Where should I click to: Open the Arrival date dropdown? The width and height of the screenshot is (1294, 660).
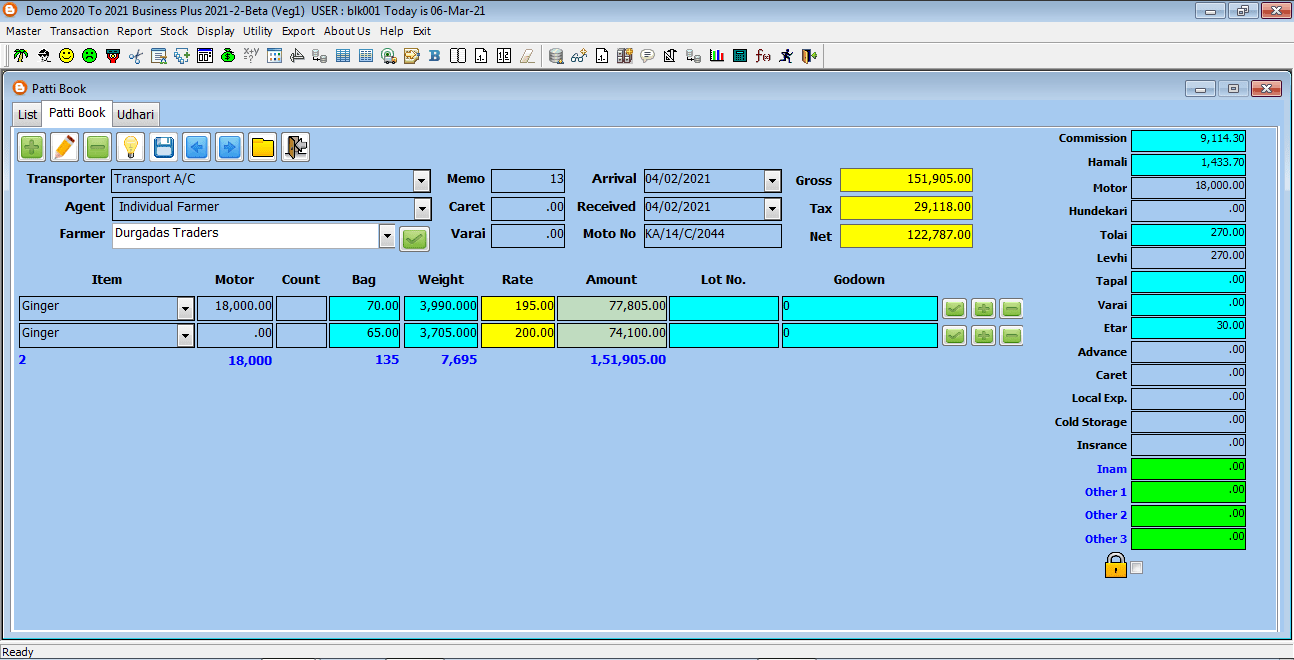(x=771, y=181)
